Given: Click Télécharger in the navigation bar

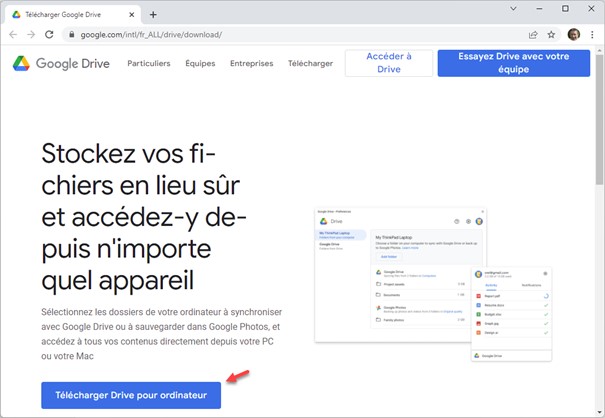Looking at the screenshot, I should 310,63.
